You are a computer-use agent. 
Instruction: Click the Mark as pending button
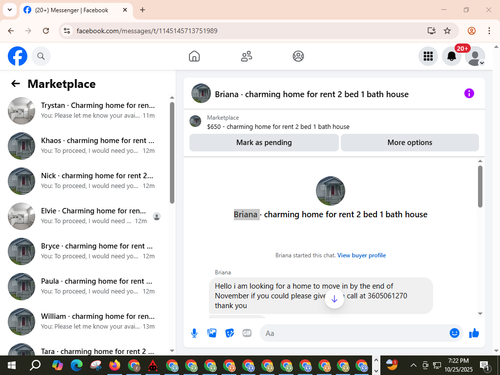tap(264, 142)
